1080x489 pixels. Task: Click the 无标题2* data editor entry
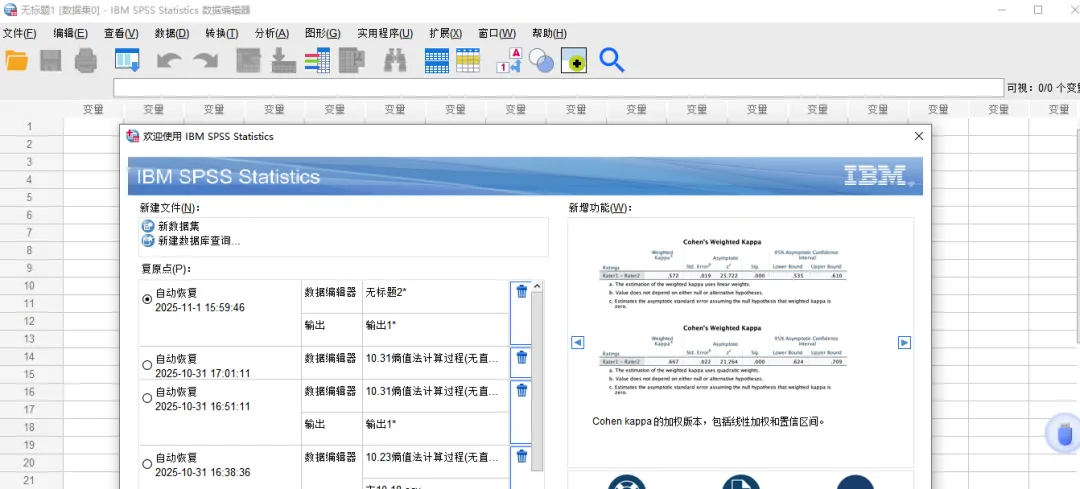pos(386,292)
